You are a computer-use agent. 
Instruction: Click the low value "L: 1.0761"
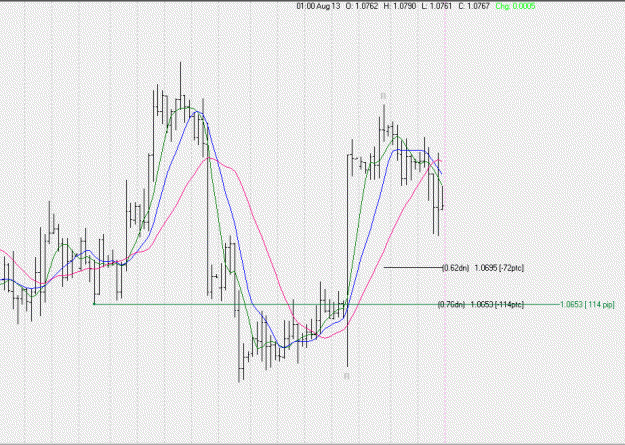[436, 6]
